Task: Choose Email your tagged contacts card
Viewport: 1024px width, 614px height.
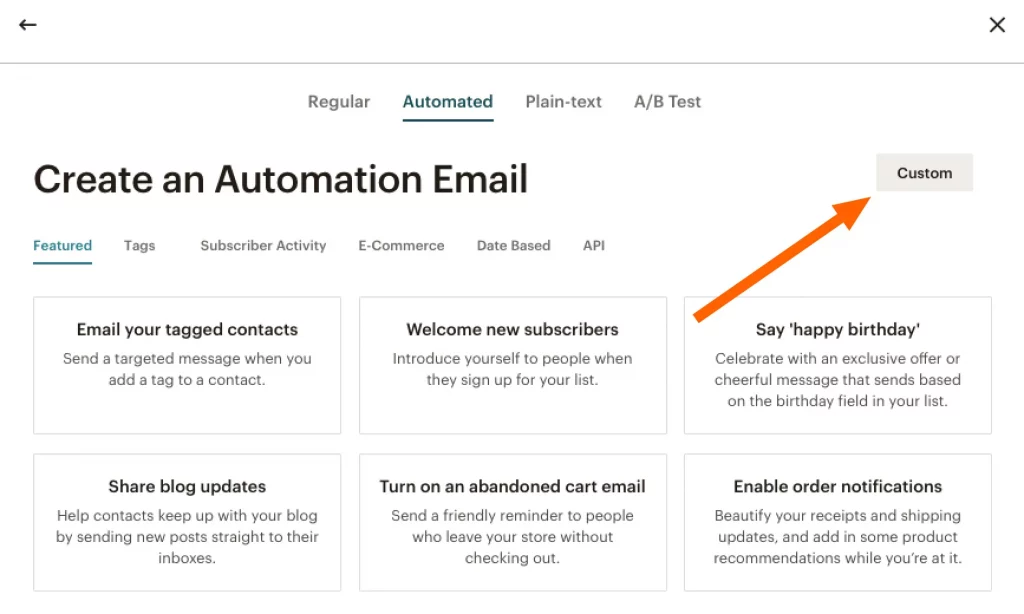Action: (x=187, y=365)
